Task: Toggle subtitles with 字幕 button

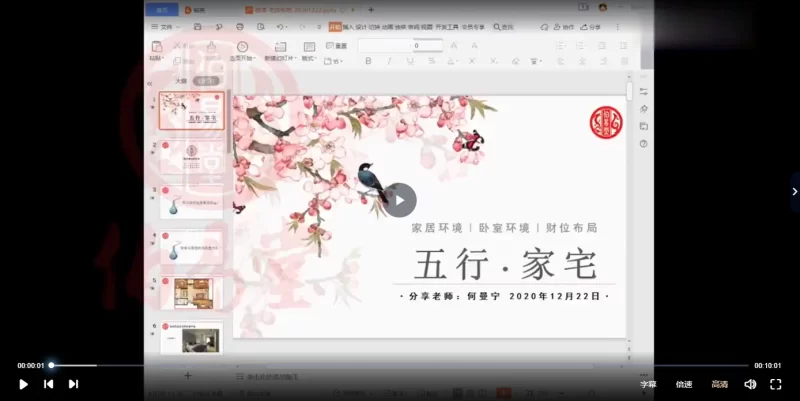Action: [648, 384]
